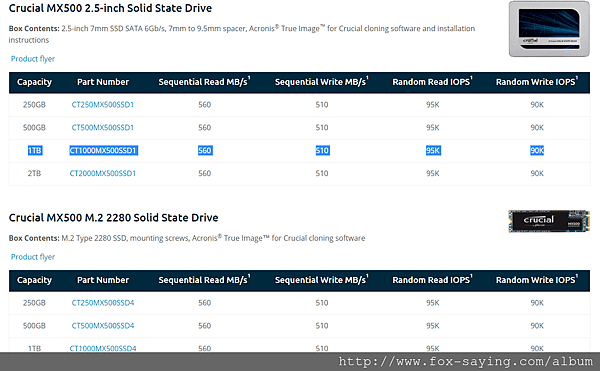Open the 2.5-inch drive Product flyer link
600x371 pixels.
[33, 59]
